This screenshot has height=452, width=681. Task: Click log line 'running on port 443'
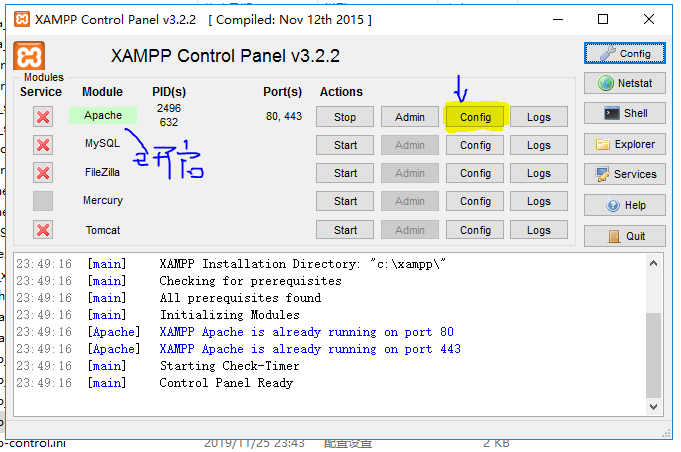point(310,349)
